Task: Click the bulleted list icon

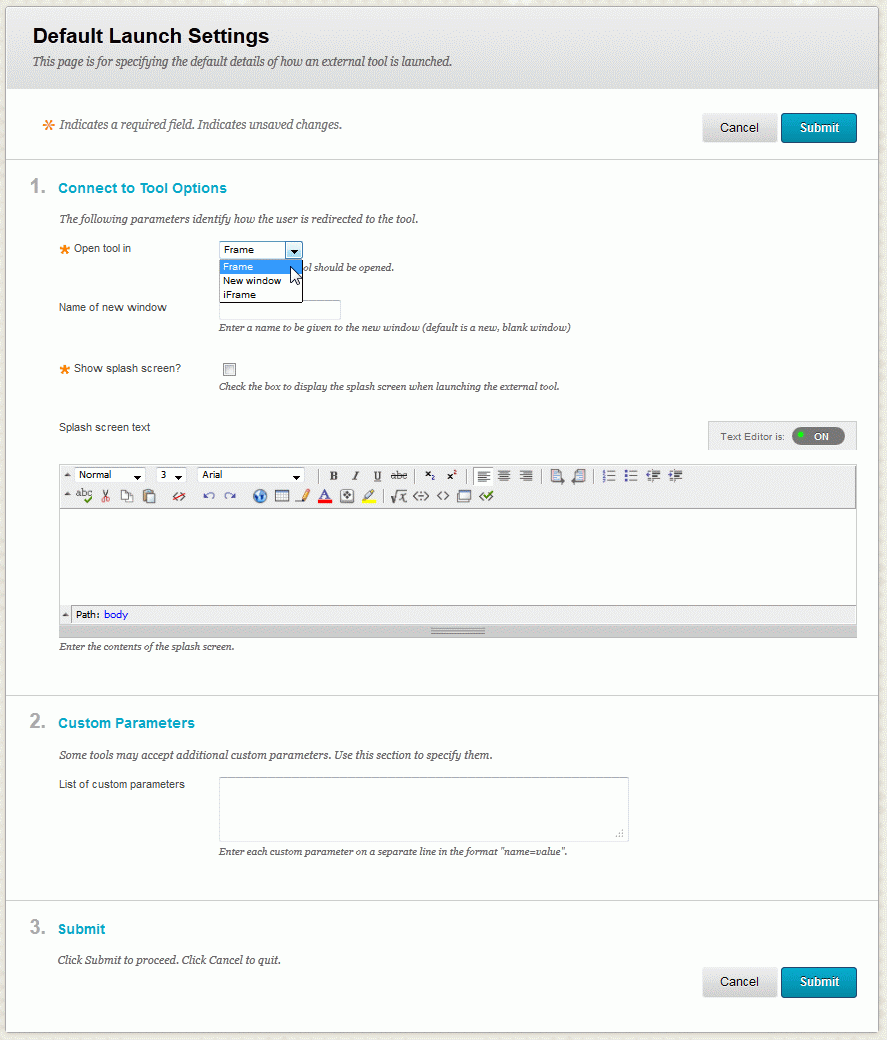Action: coord(632,475)
